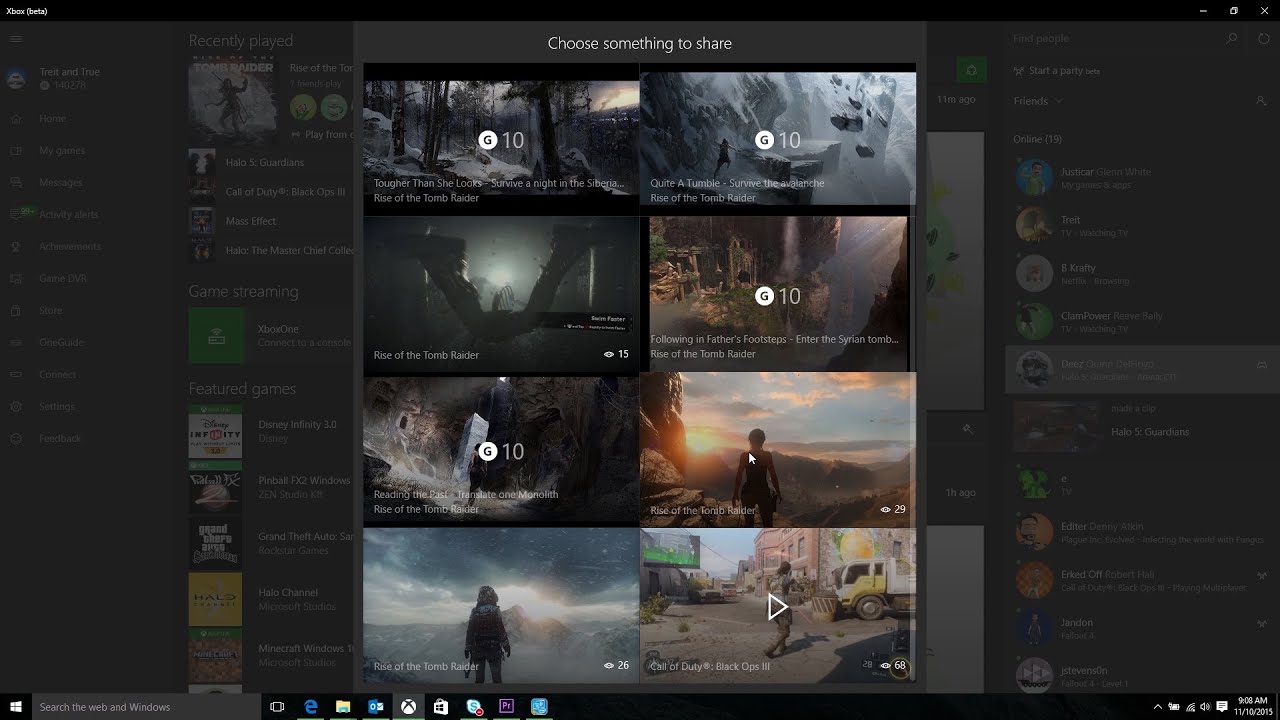Choose the Reading the Past achievement tile

[x=501, y=451]
